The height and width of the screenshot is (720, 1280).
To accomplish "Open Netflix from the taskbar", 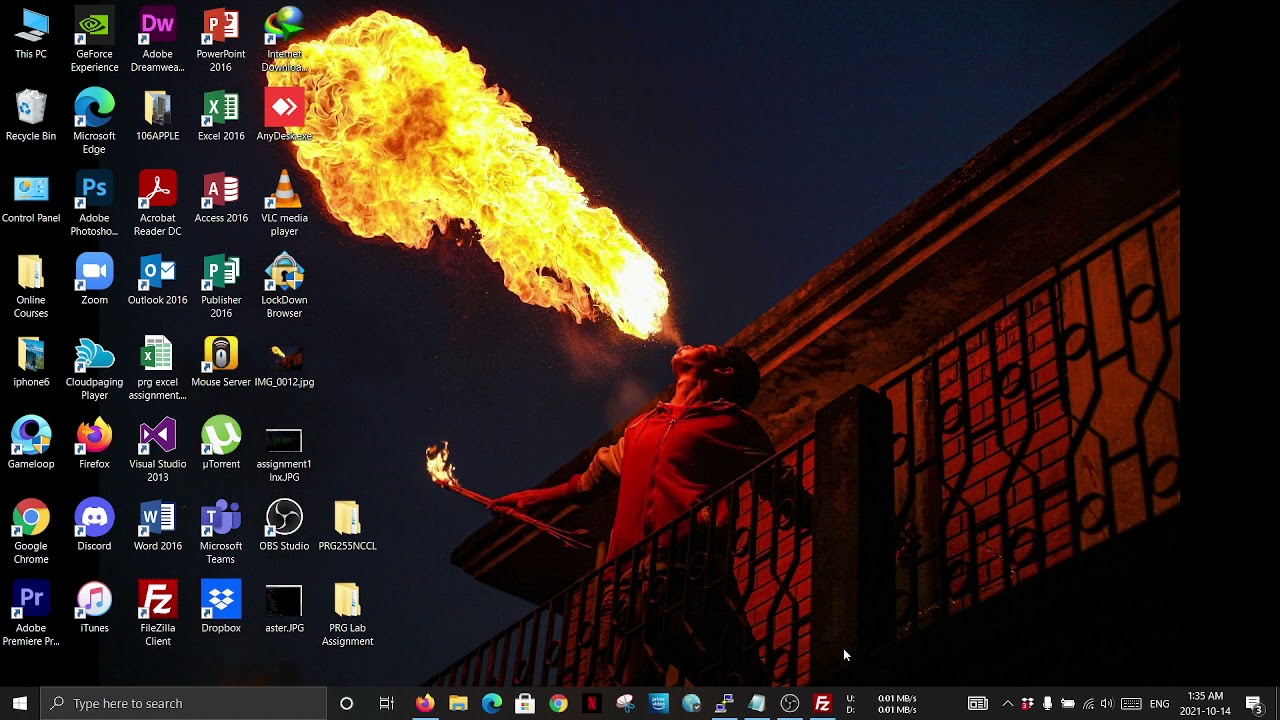I will tap(591, 703).
